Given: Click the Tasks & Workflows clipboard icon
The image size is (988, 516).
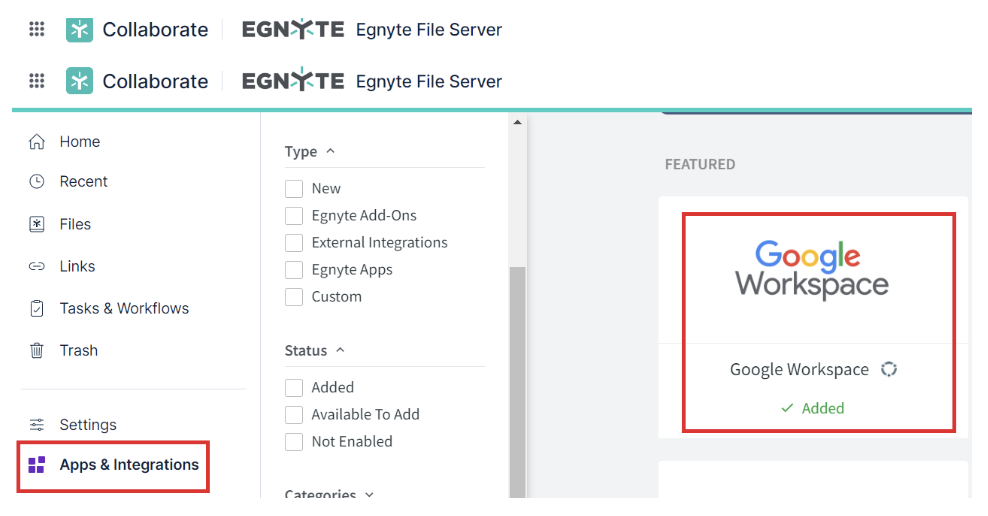Looking at the screenshot, I should (37, 308).
